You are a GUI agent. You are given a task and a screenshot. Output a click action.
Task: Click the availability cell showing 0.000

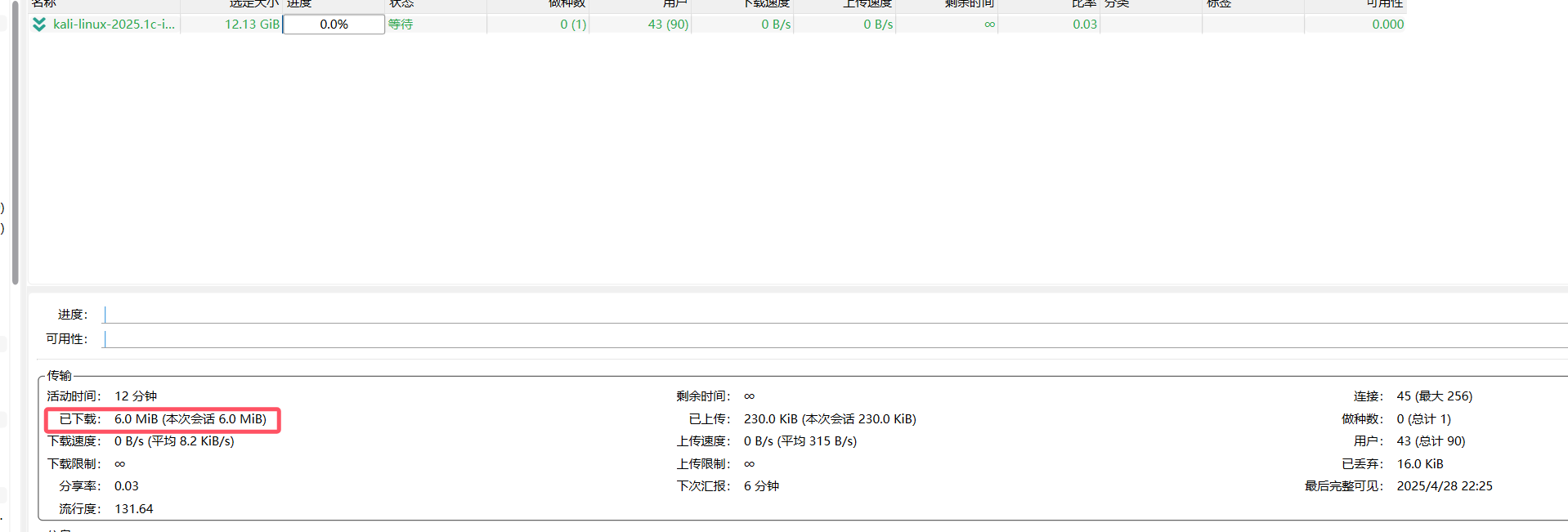tap(1387, 25)
